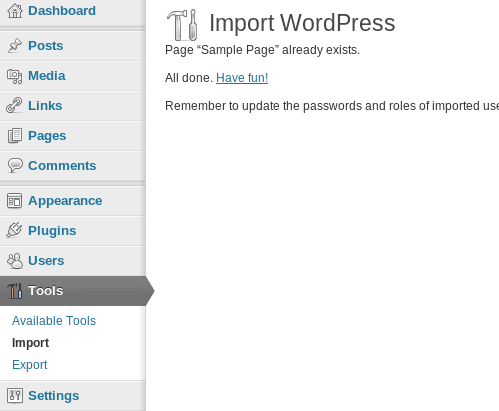The width and height of the screenshot is (499, 411).
Task: Open the Pages menu
Action: point(47,136)
